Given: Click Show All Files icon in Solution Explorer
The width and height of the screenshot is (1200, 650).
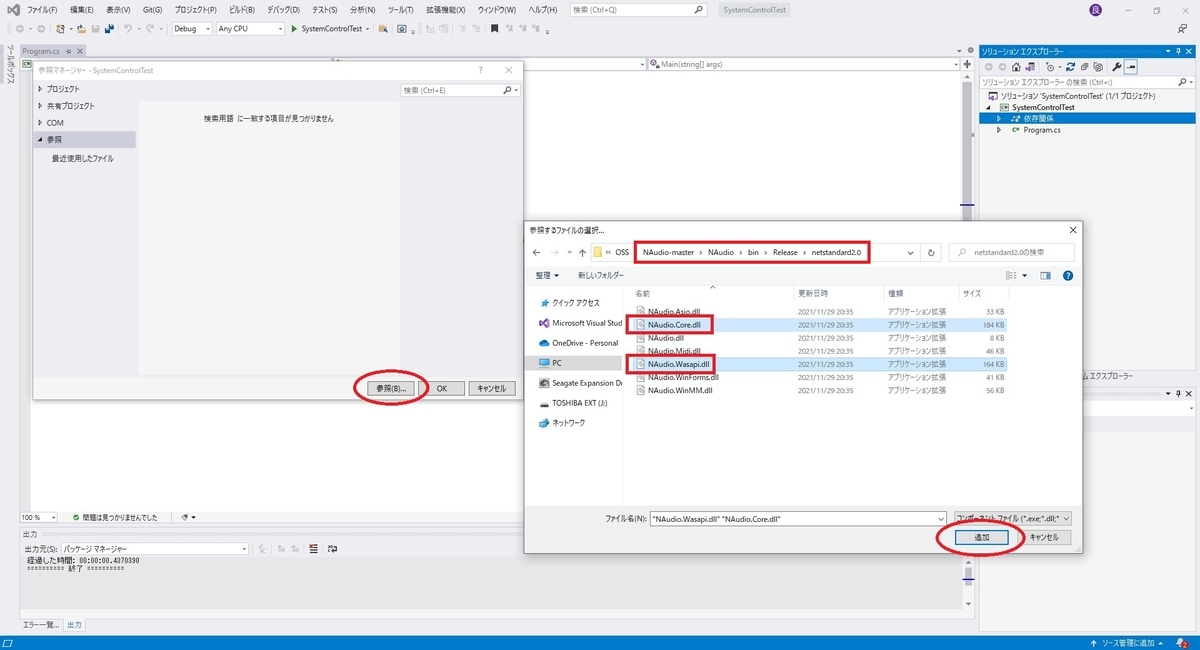Looking at the screenshot, I should click(x=1098, y=67).
